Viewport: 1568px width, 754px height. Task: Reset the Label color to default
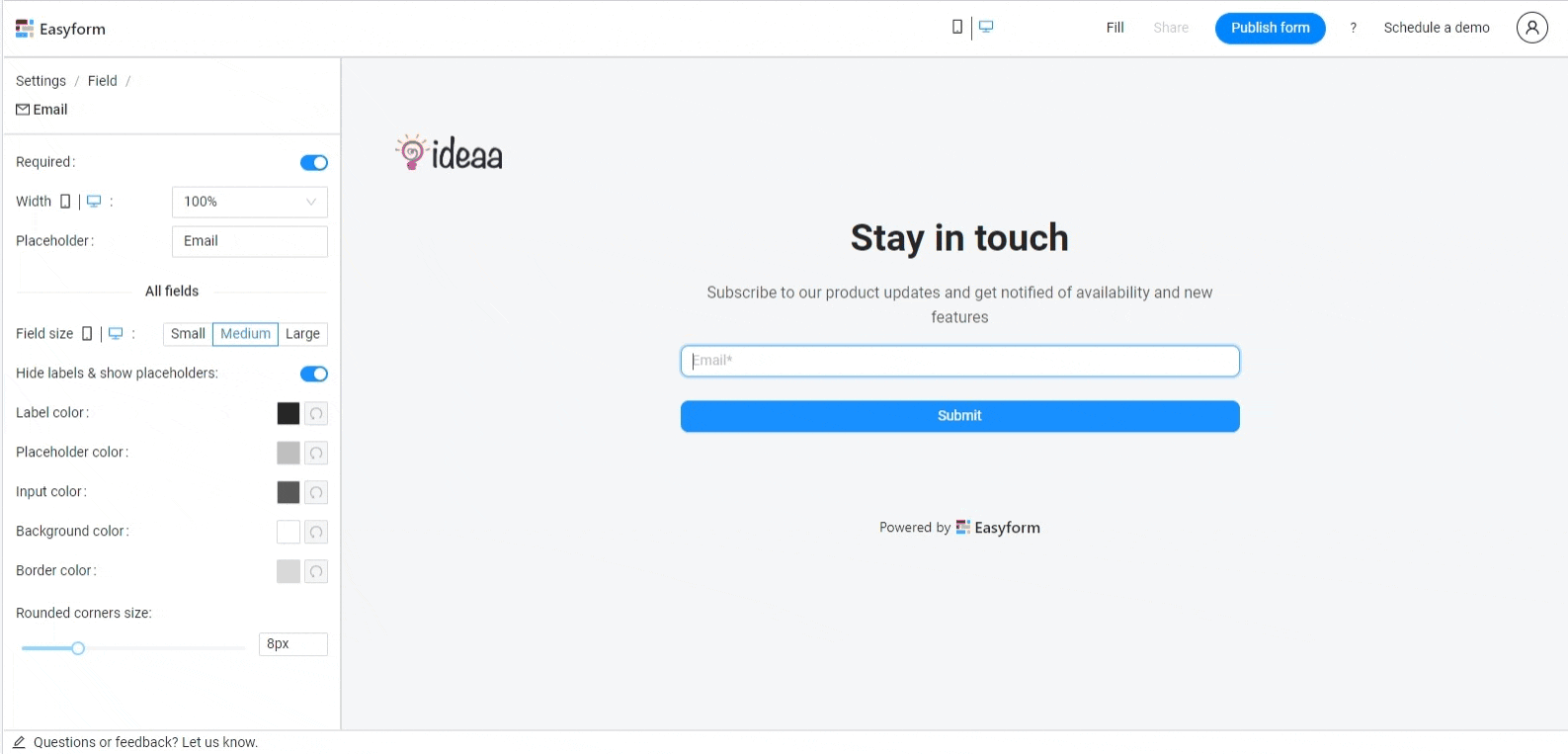316,414
